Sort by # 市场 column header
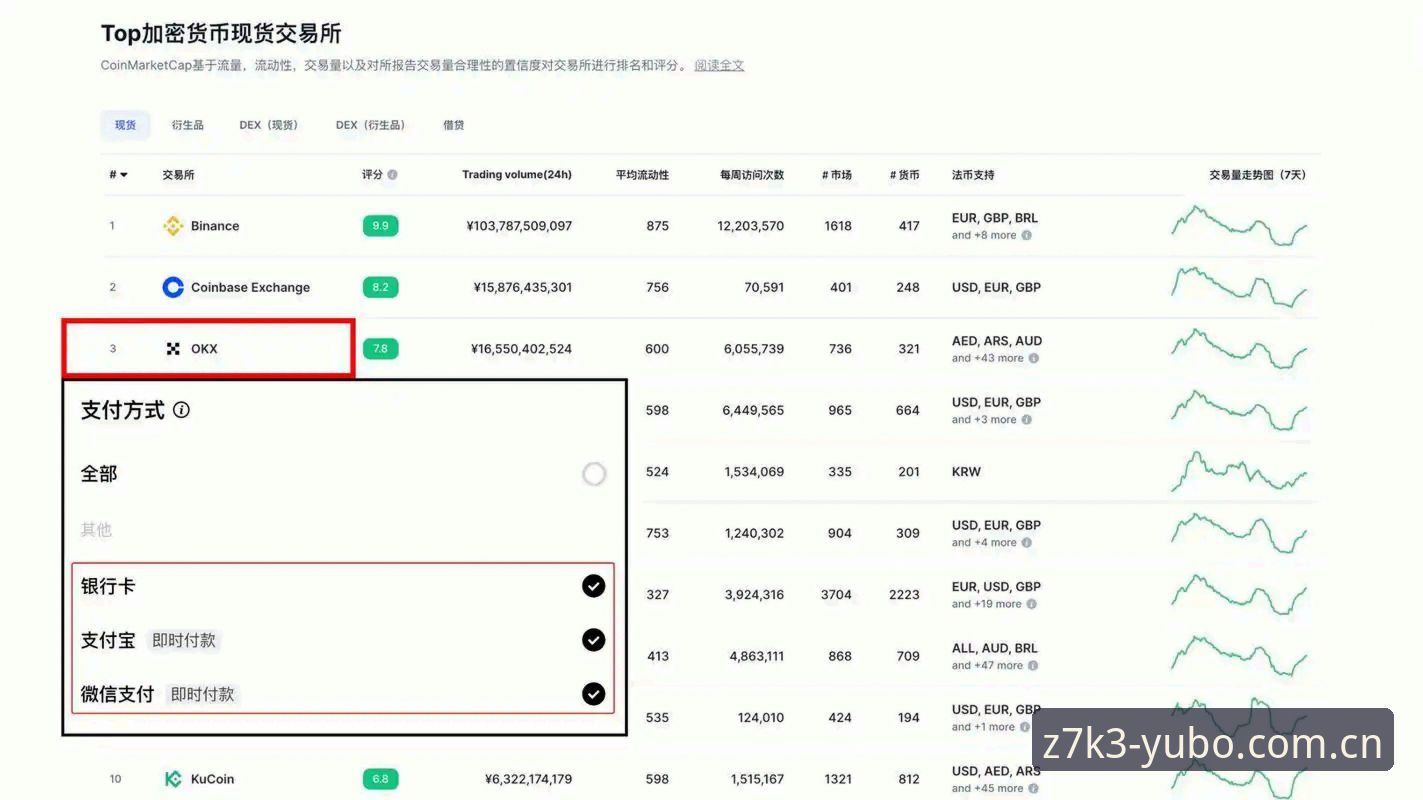This screenshot has height=800, width=1423. (x=837, y=175)
